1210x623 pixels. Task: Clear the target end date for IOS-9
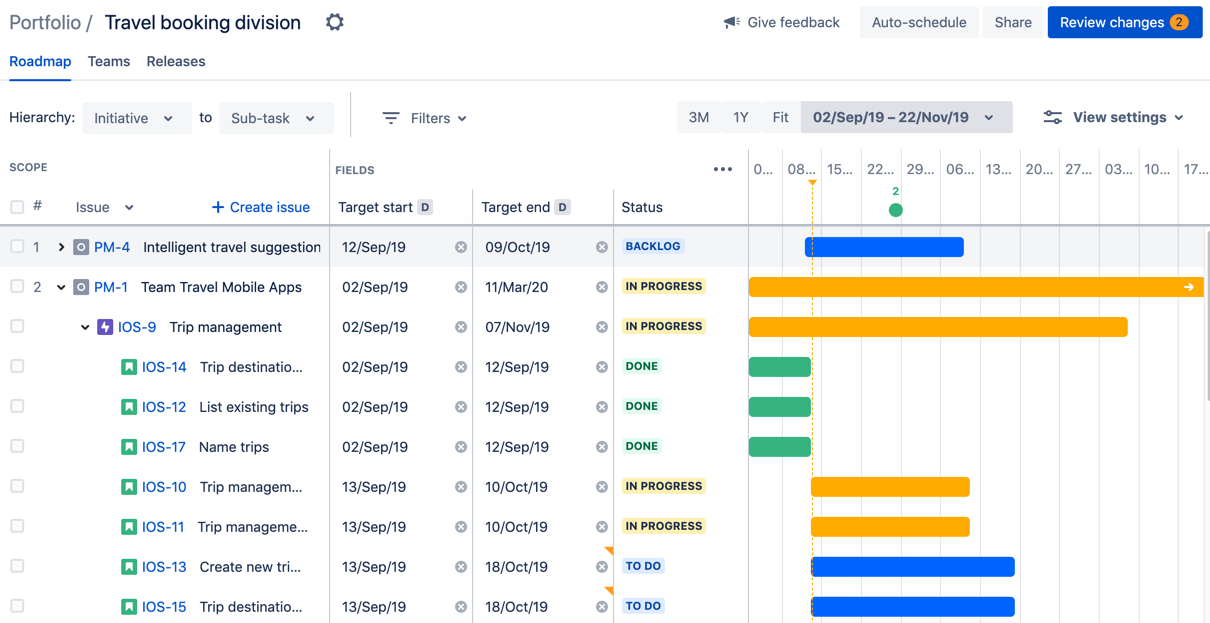point(602,327)
